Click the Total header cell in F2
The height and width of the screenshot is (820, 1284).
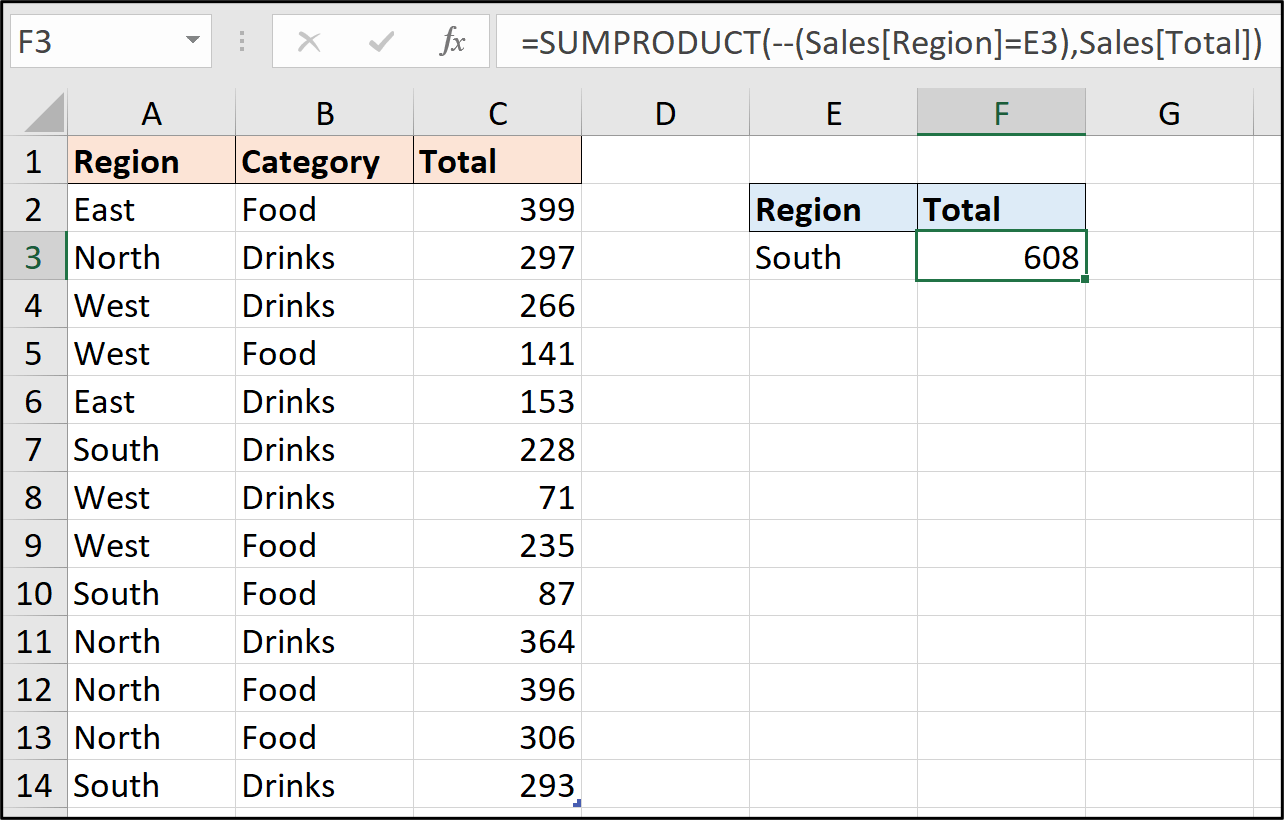1001,208
